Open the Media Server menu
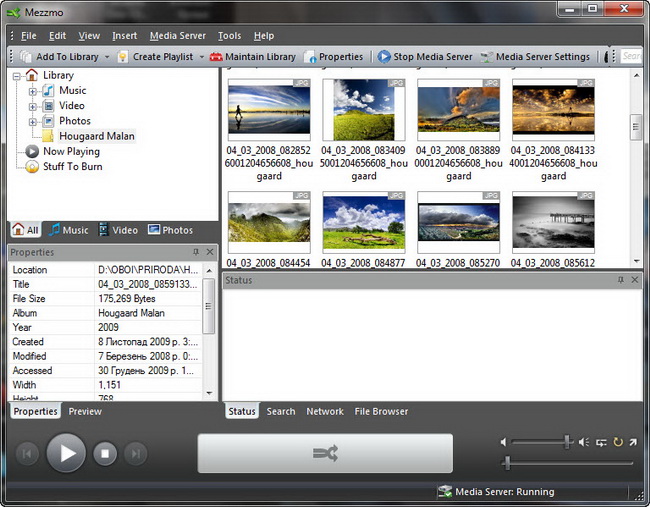Viewport: 650px width, 507px height. coord(177,36)
